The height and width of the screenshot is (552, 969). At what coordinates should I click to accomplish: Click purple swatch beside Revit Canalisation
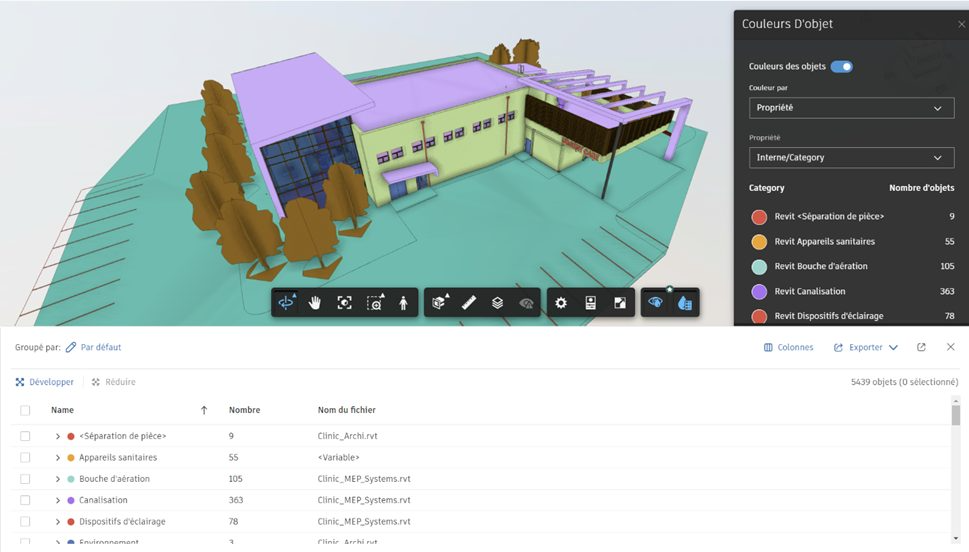tap(759, 292)
